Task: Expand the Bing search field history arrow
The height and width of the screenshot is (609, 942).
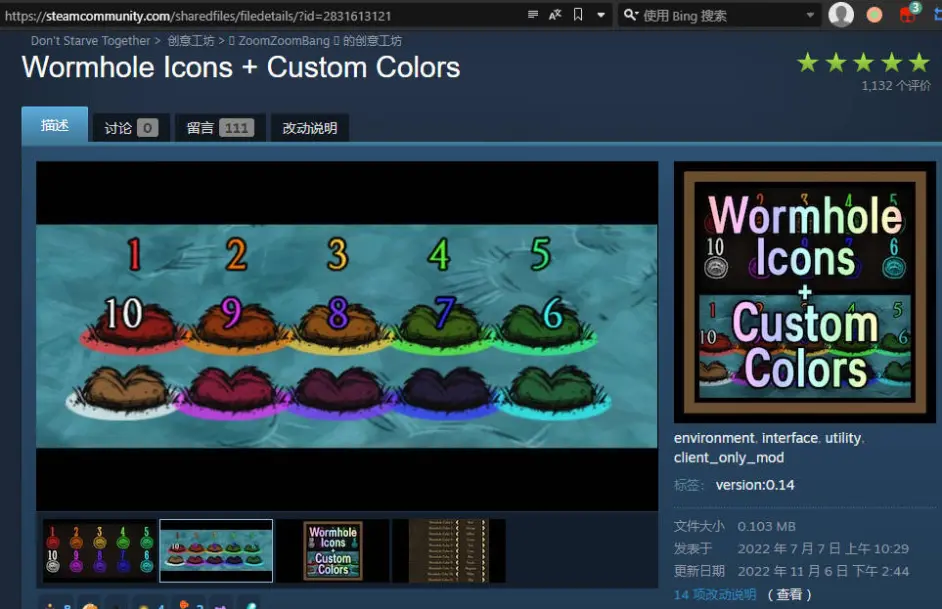Action: point(810,15)
